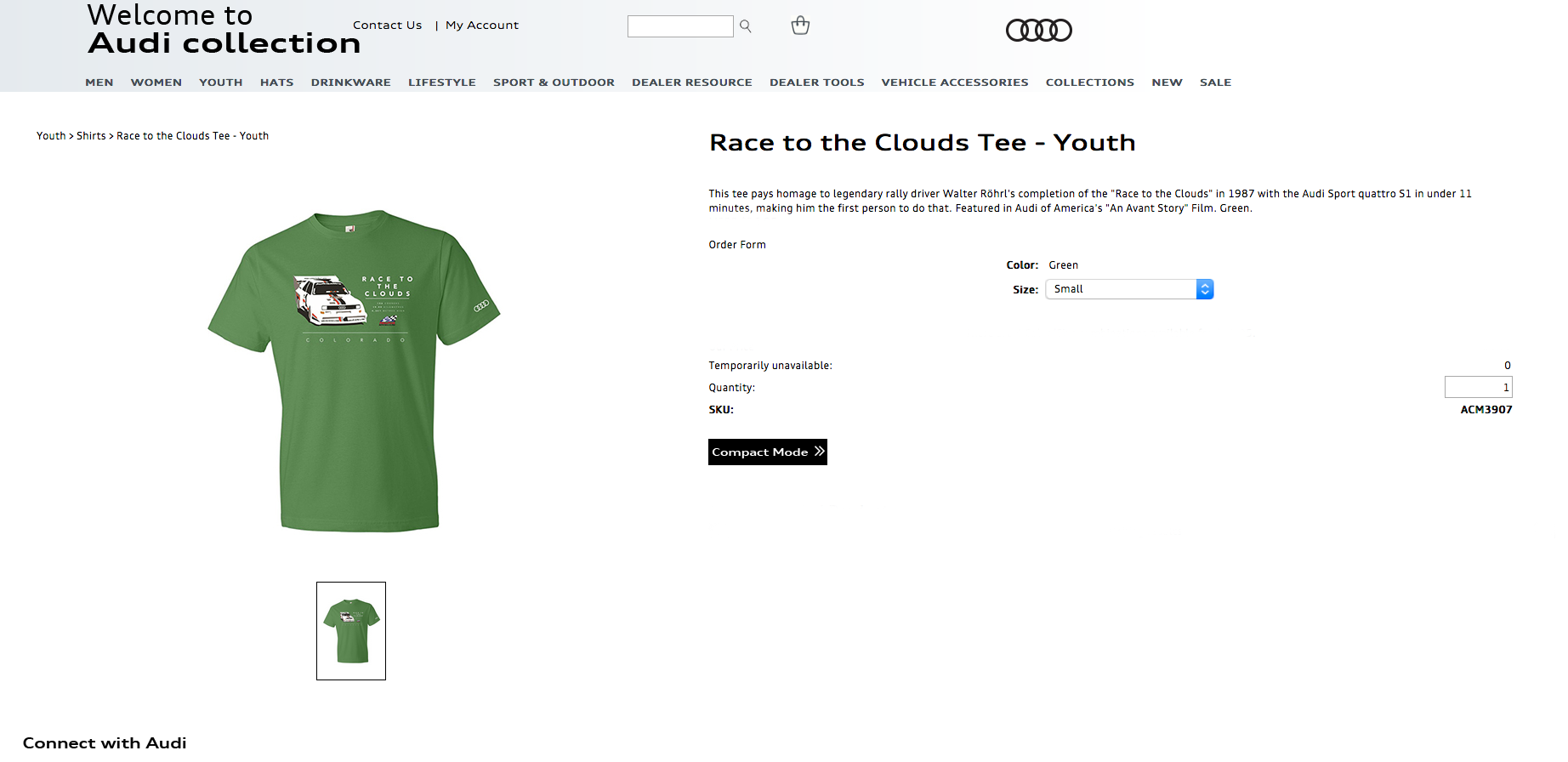
Task: Click the Audi four rings logo
Action: coord(1039,31)
